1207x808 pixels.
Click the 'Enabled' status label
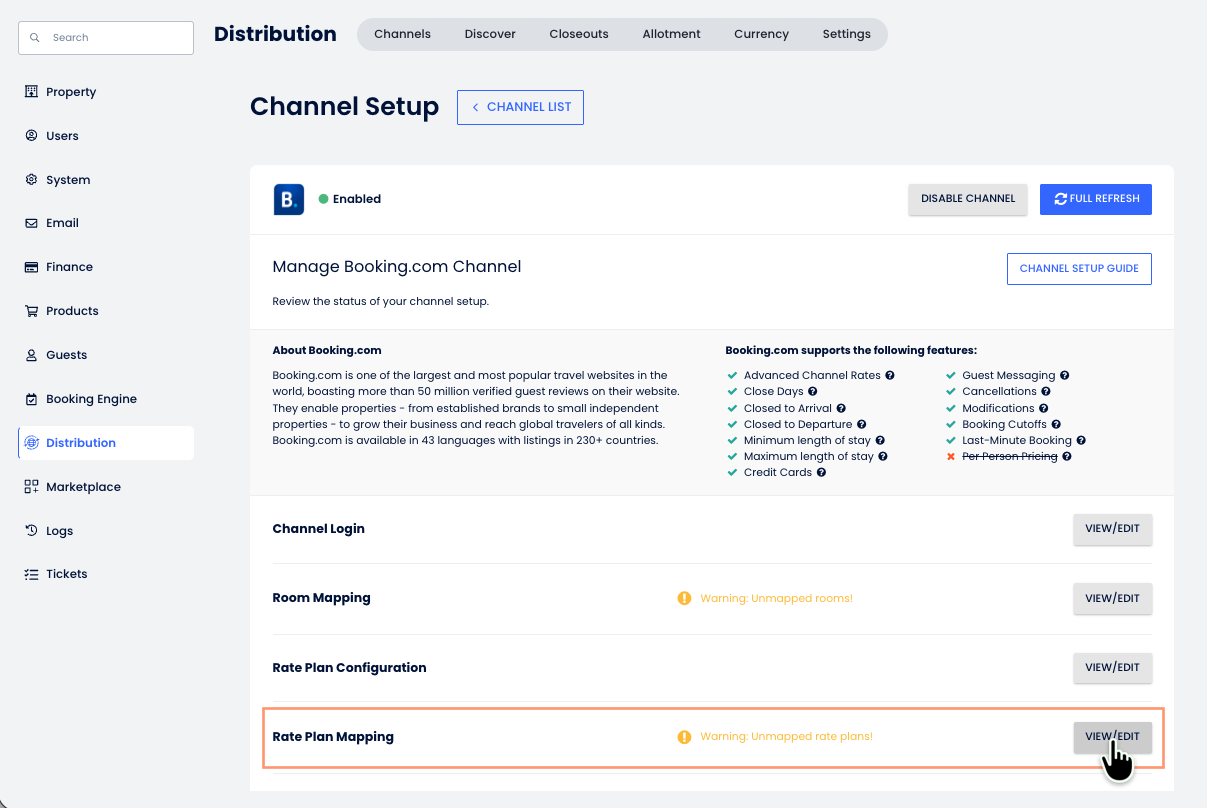pos(357,199)
